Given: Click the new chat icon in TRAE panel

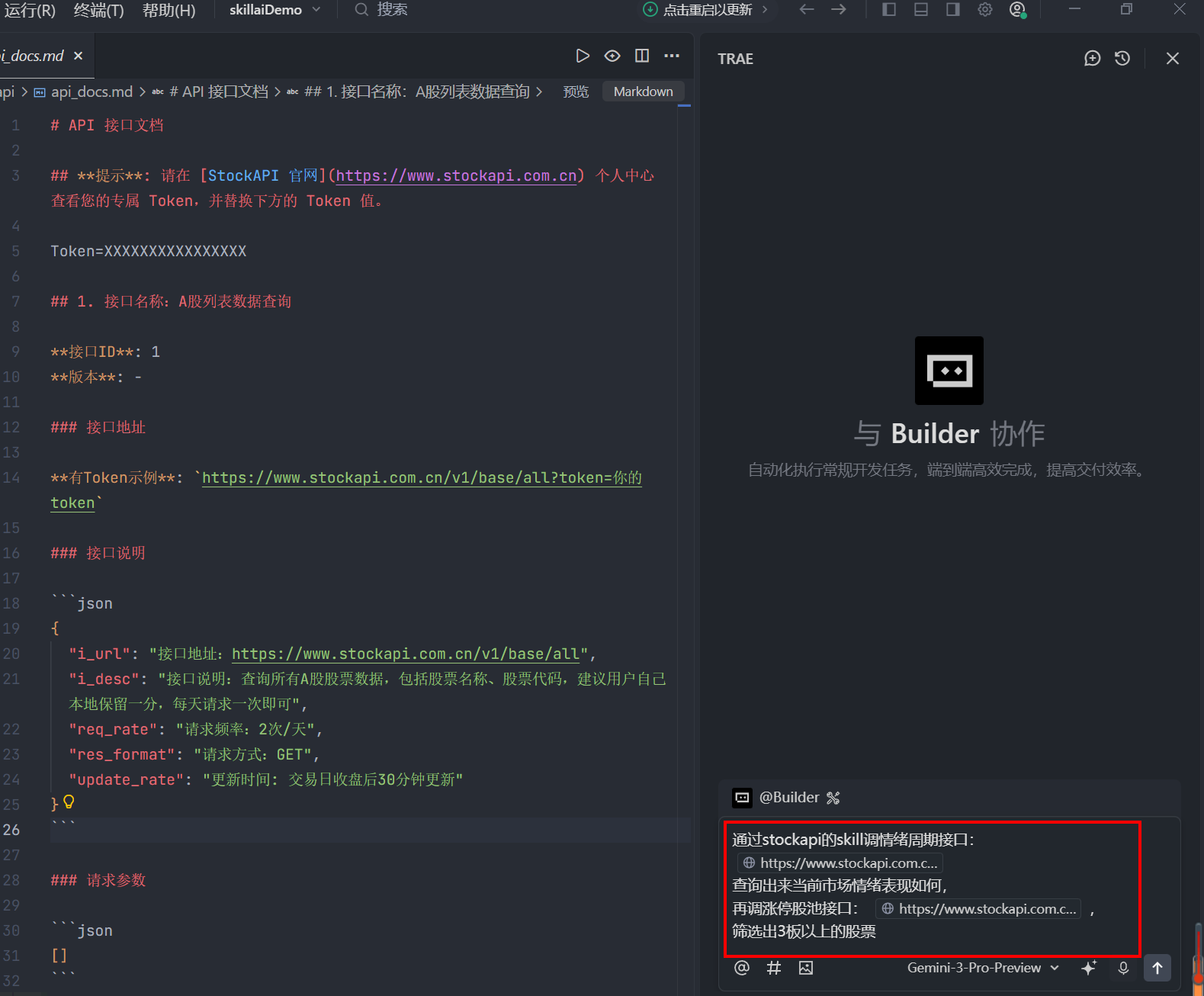Looking at the screenshot, I should pyautogui.click(x=1092, y=59).
